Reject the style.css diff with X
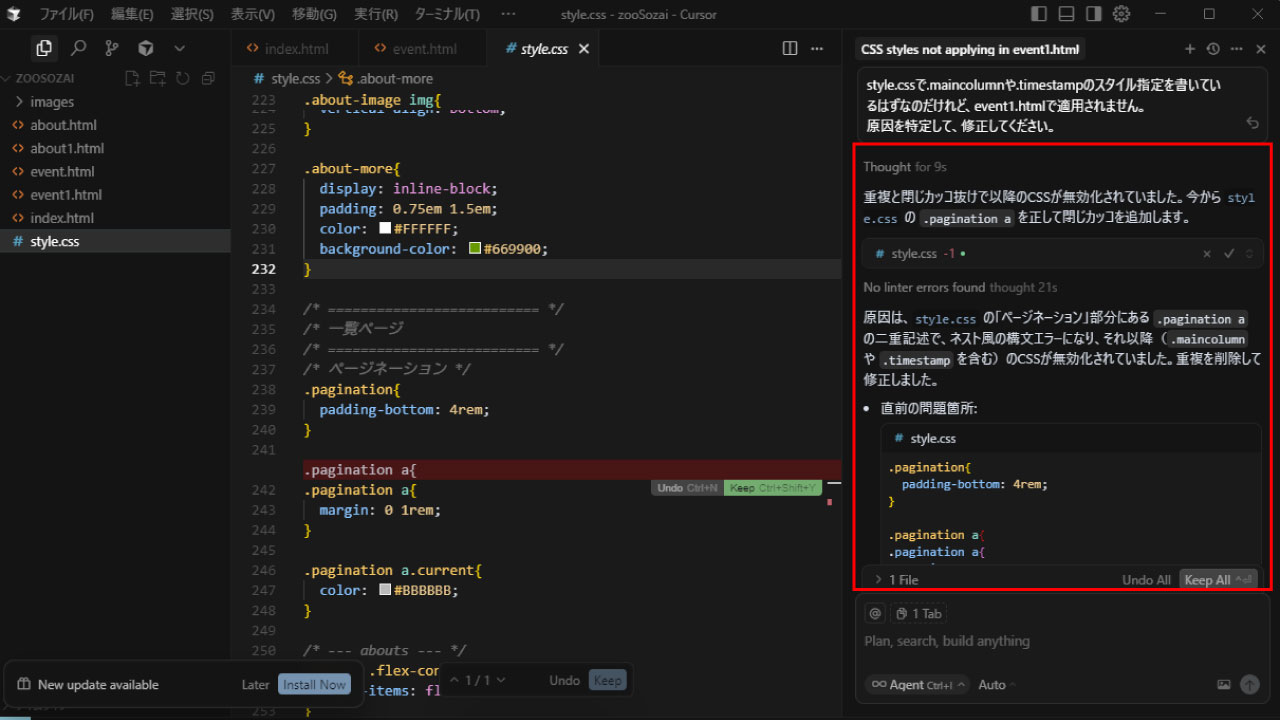 coord(1207,254)
